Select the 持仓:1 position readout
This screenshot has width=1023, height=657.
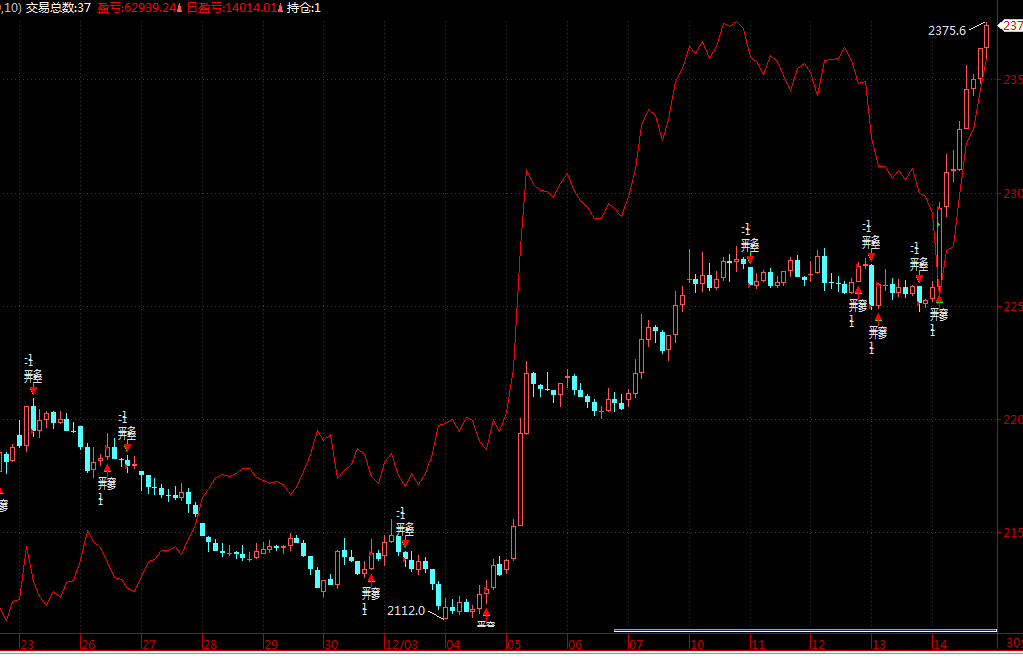[x=303, y=8]
